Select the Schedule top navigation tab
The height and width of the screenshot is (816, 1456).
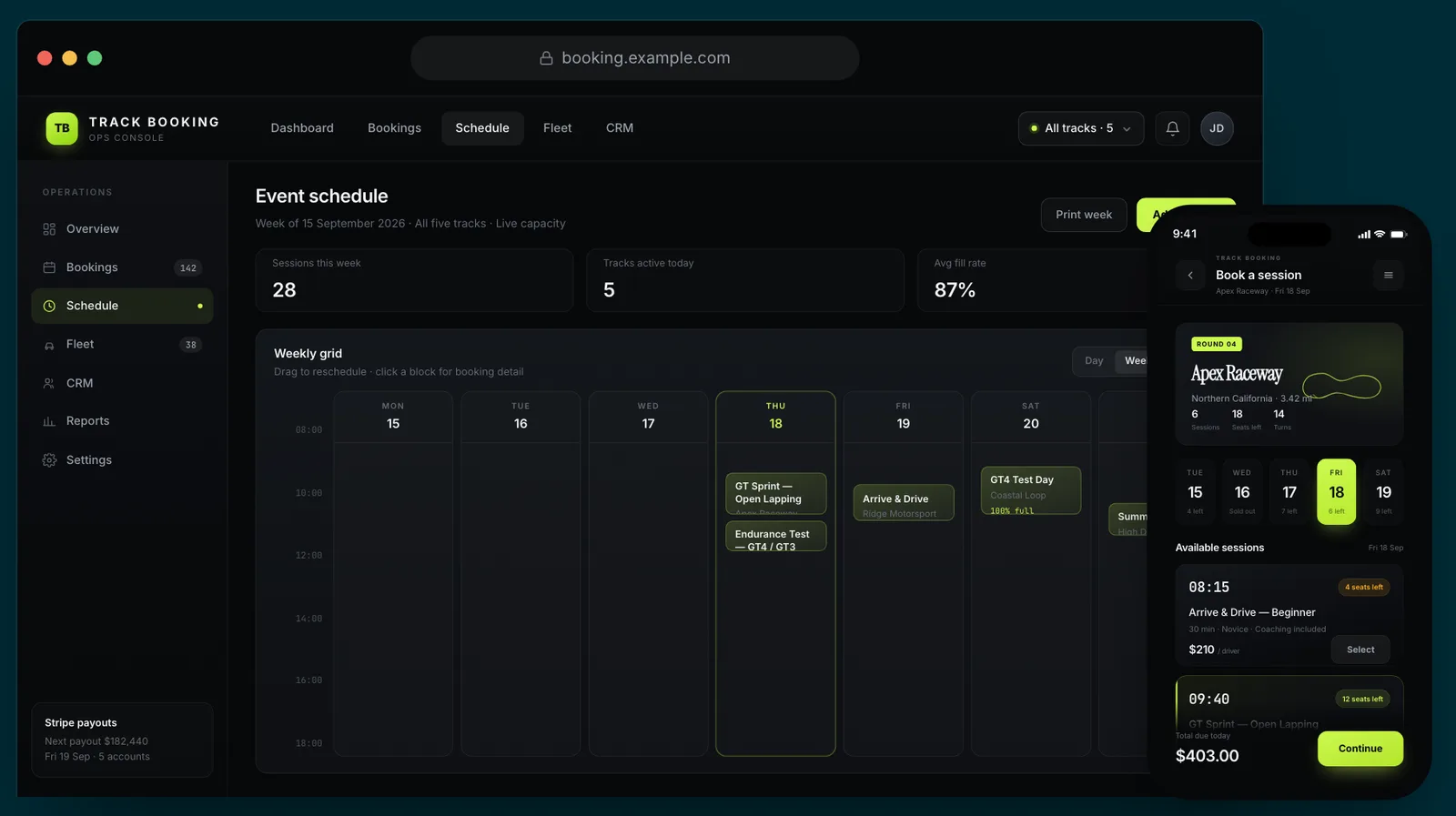482,128
